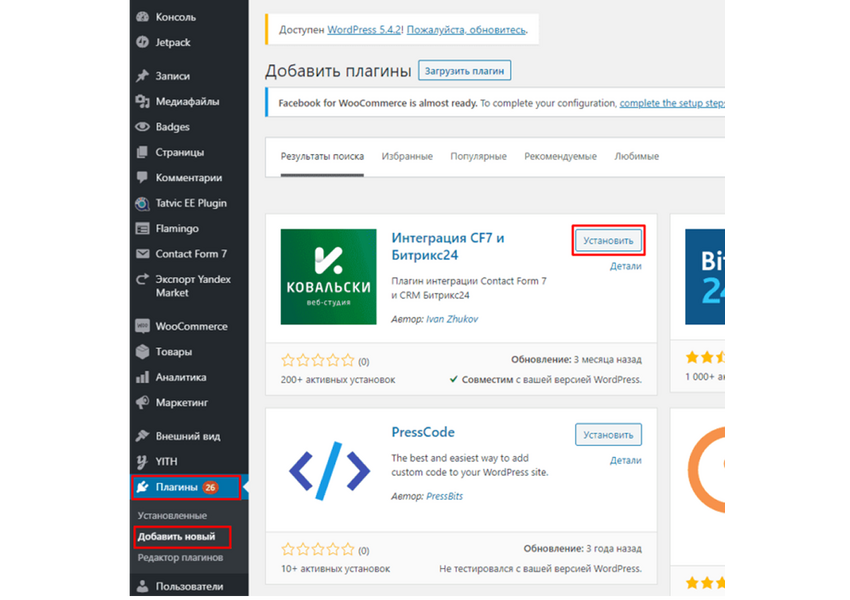Install Интеграция CF7 и Битрикс24 plugin
The height and width of the screenshot is (600, 850).
coord(608,241)
